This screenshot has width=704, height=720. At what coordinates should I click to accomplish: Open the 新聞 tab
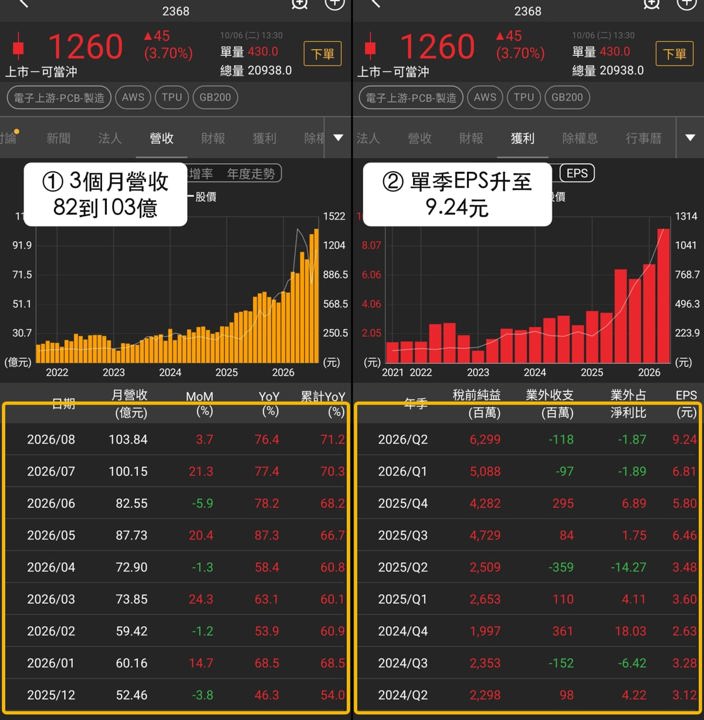click(58, 138)
